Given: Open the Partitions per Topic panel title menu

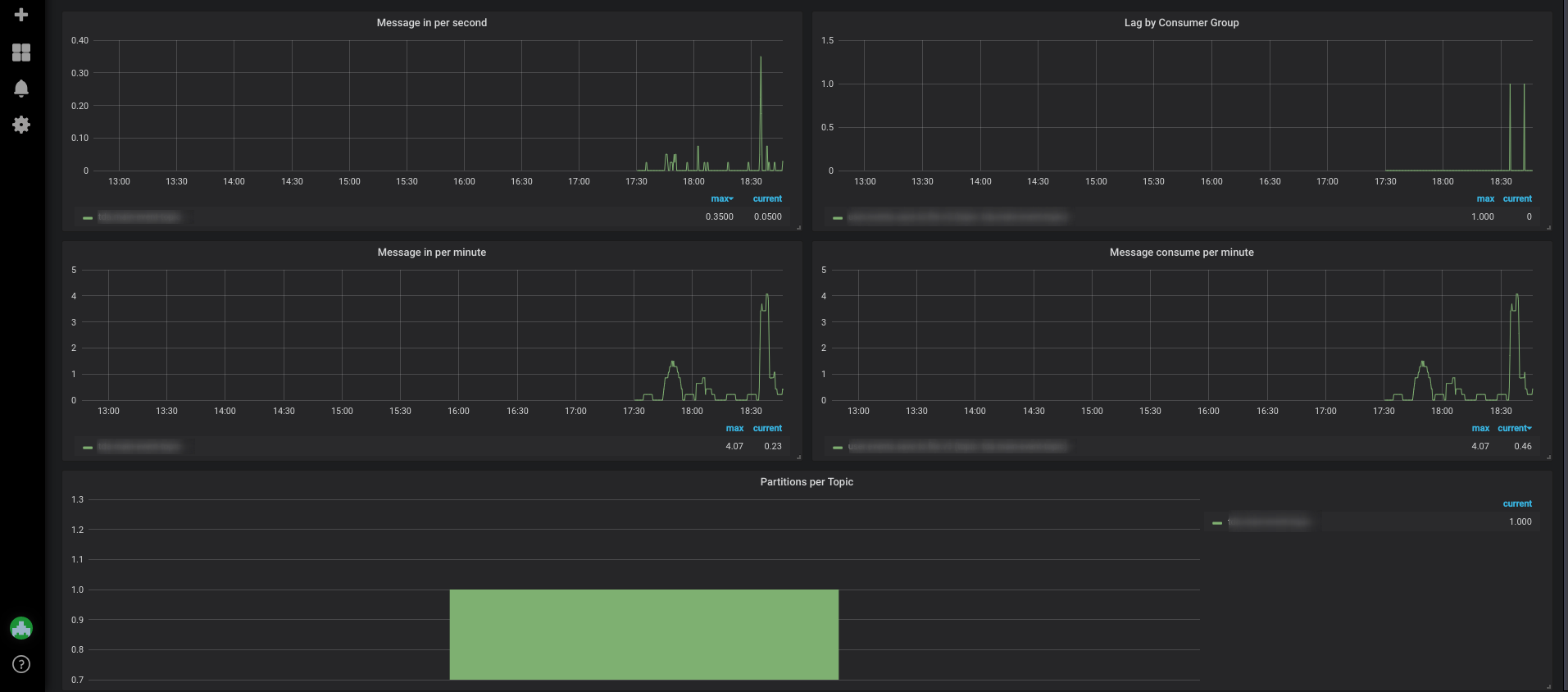Looking at the screenshot, I should pyautogui.click(x=807, y=482).
